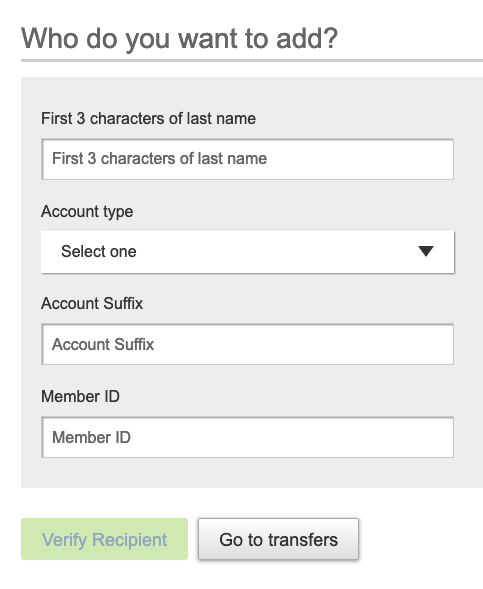Click the black triangle in Account type box

[x=426, y=251]
